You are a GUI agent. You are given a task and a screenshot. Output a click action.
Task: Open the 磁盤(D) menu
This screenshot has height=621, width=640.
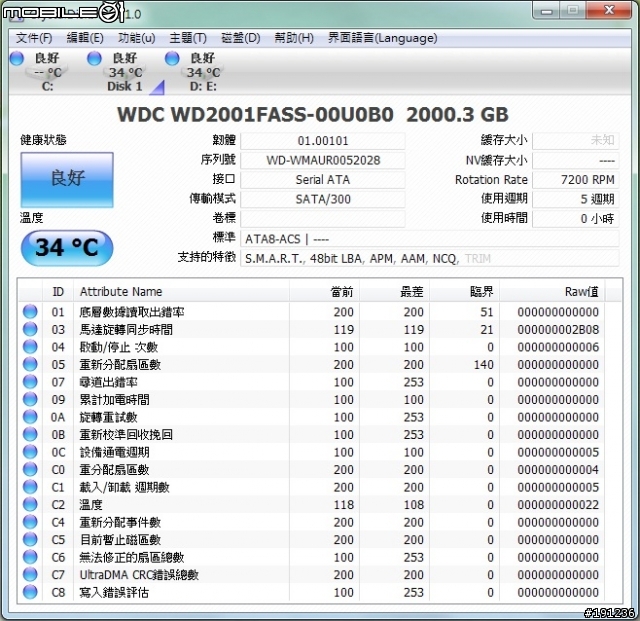[240, 38]
